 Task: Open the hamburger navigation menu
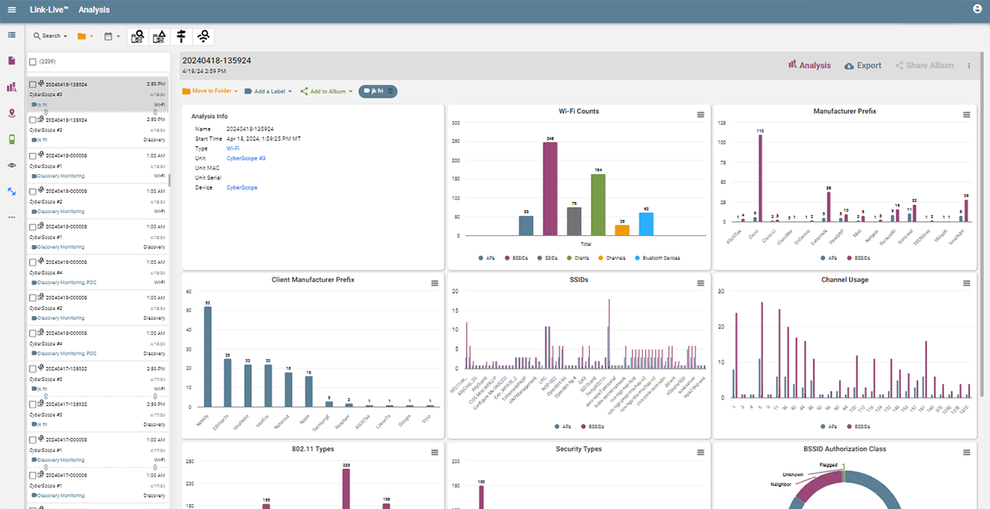12,10
